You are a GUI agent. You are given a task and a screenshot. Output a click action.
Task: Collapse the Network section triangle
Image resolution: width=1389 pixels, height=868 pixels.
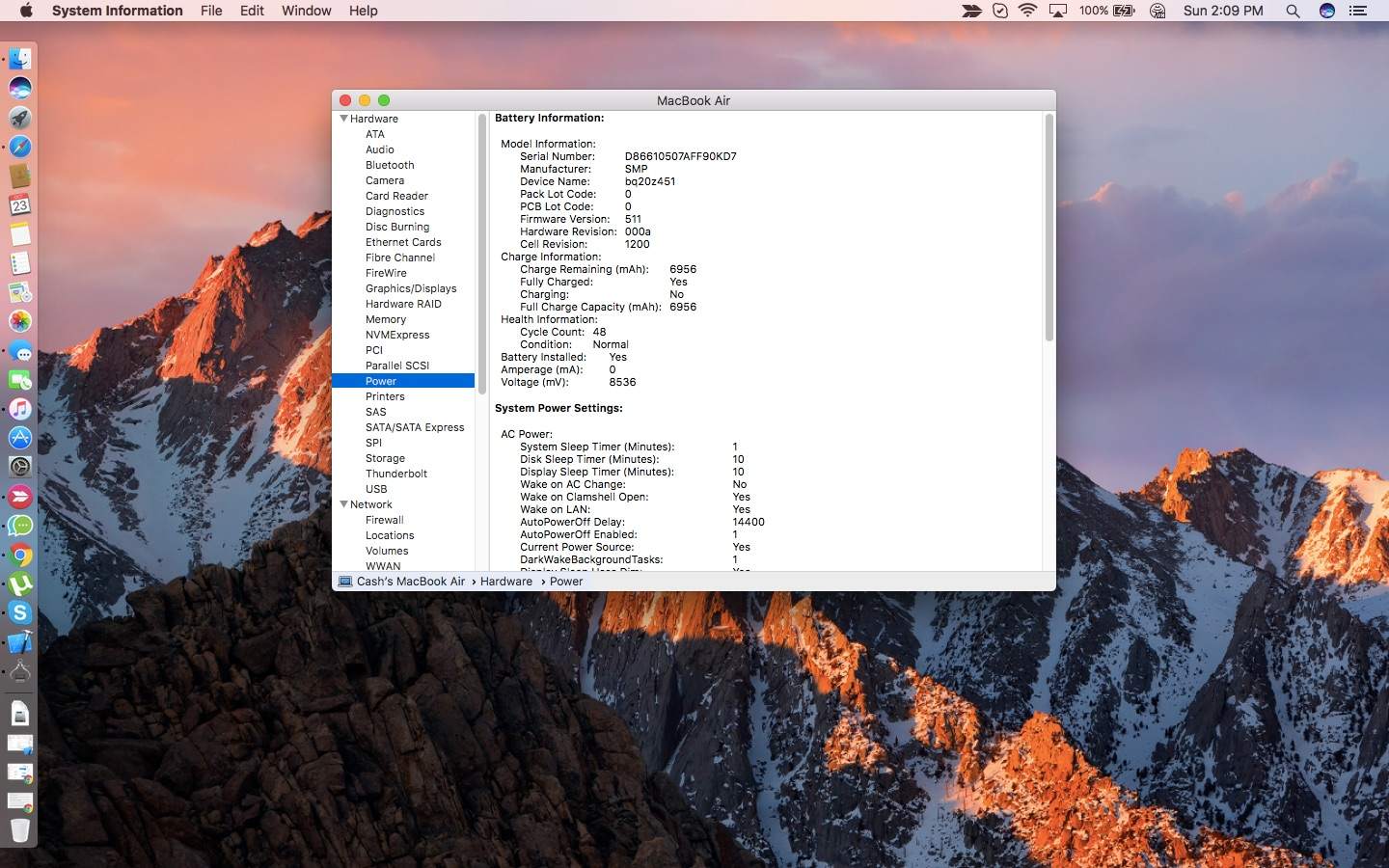[343, 504]
